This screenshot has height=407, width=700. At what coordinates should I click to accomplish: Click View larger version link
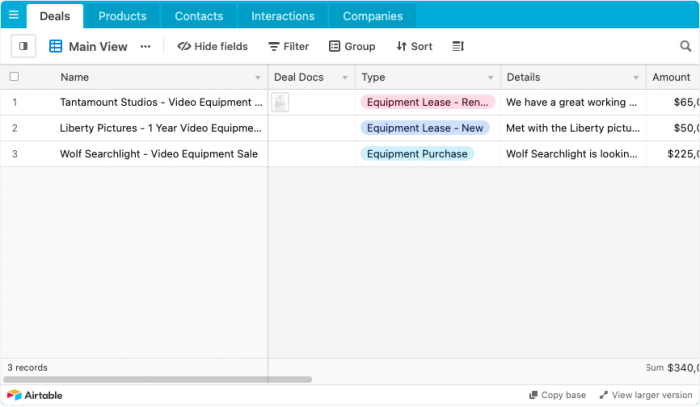(x=646, y=395)
